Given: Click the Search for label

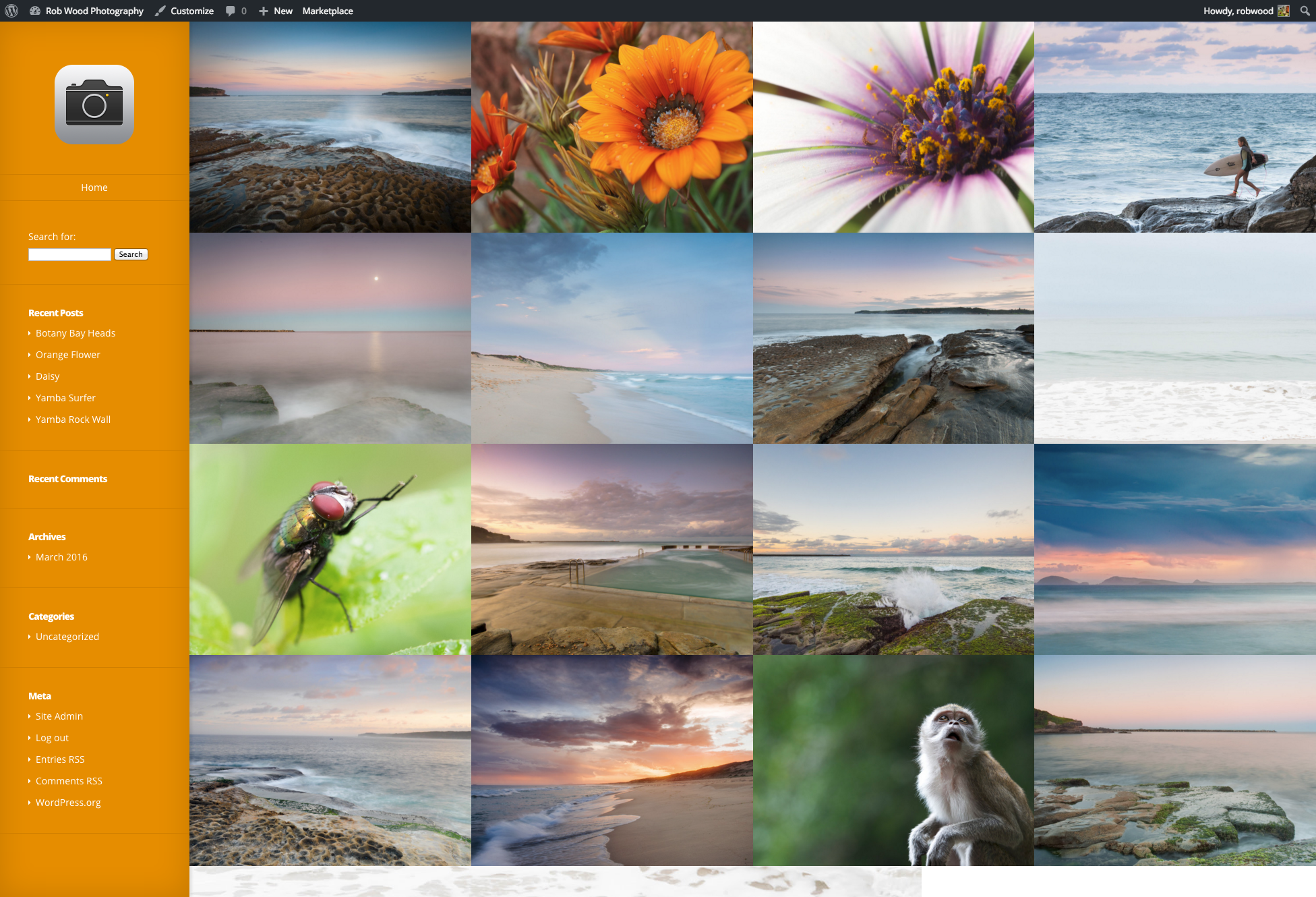Looking at the screenshot, I should coord(52,237).
